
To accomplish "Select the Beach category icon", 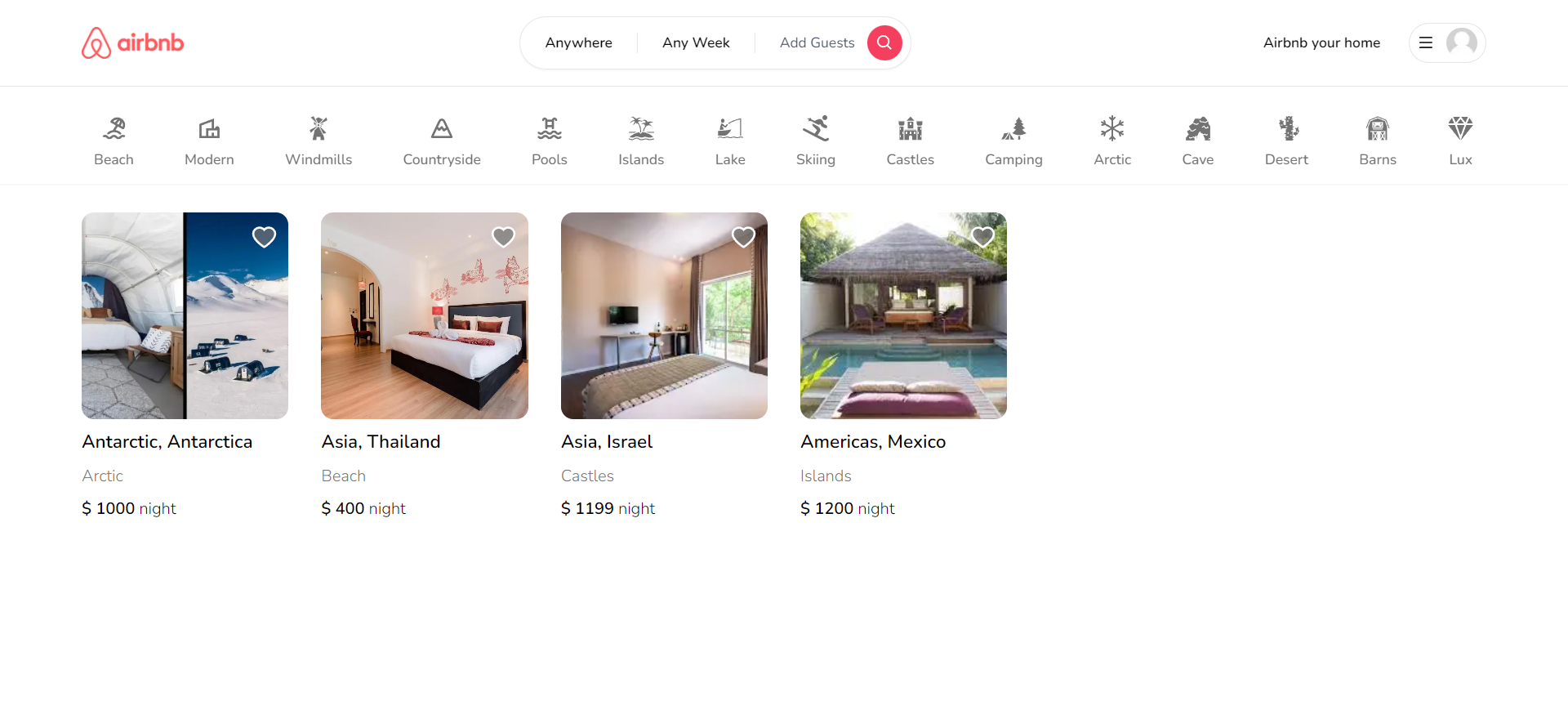I will click(x=114, y=128).
